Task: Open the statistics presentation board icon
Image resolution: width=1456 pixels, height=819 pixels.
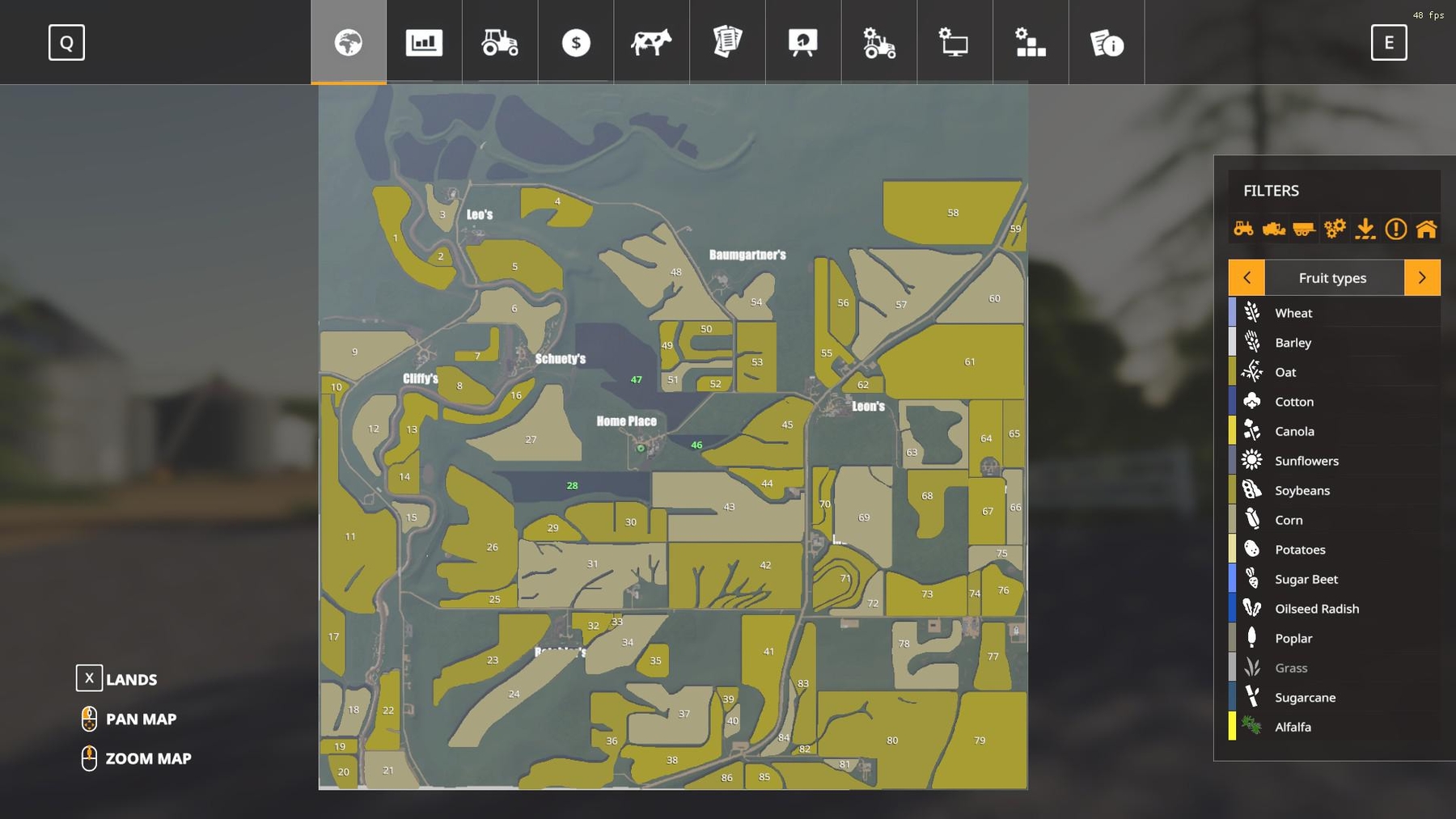Action: coord(803,42)
